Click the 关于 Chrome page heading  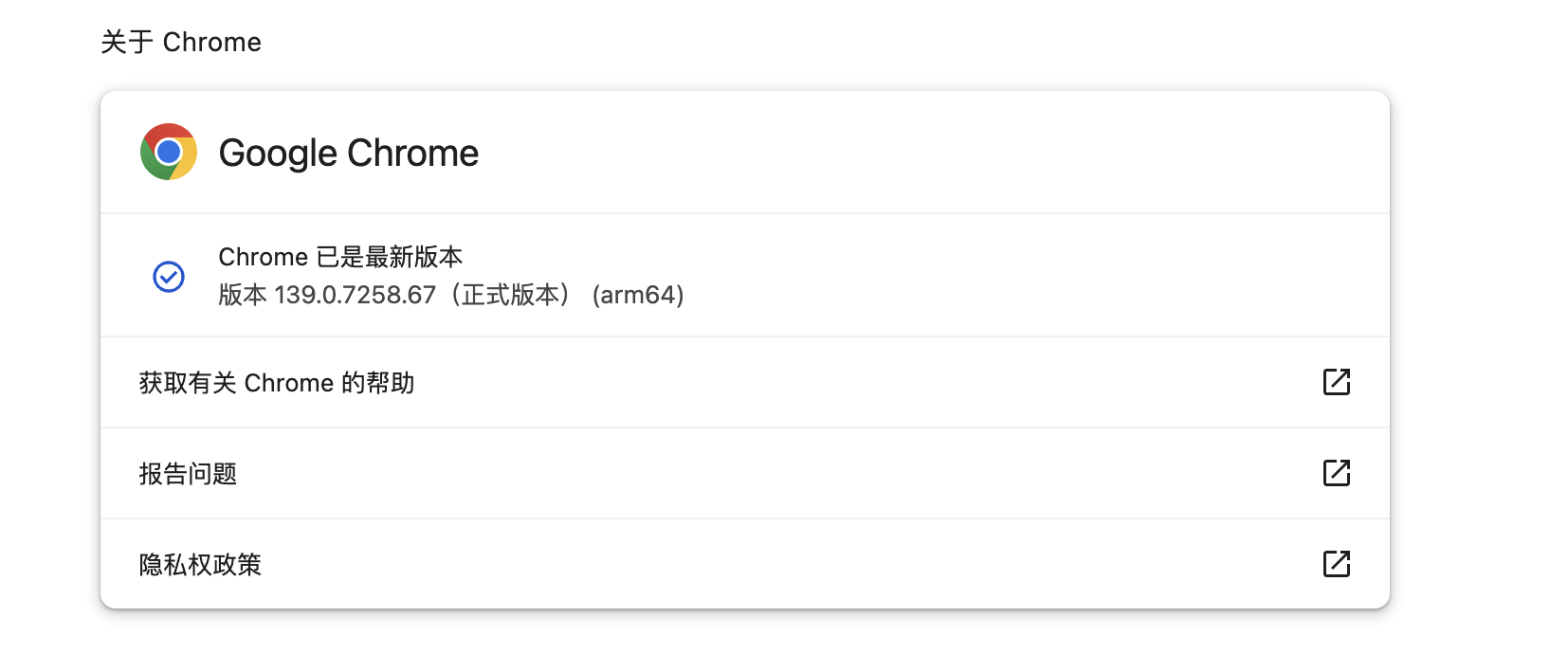[181, 43]
